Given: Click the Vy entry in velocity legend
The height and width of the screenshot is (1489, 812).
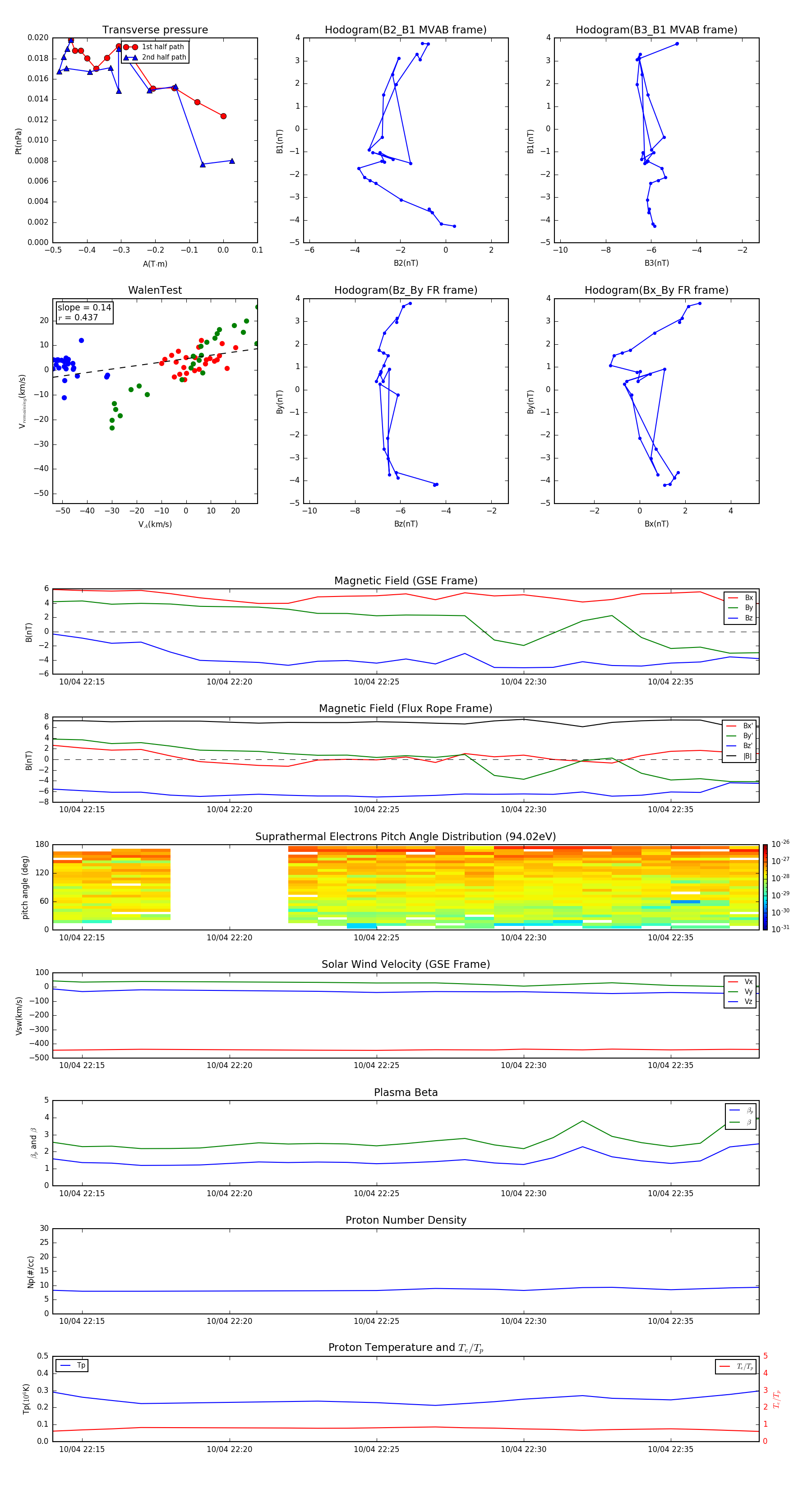Looking at the screenshot, I should (x=740, y=991).
